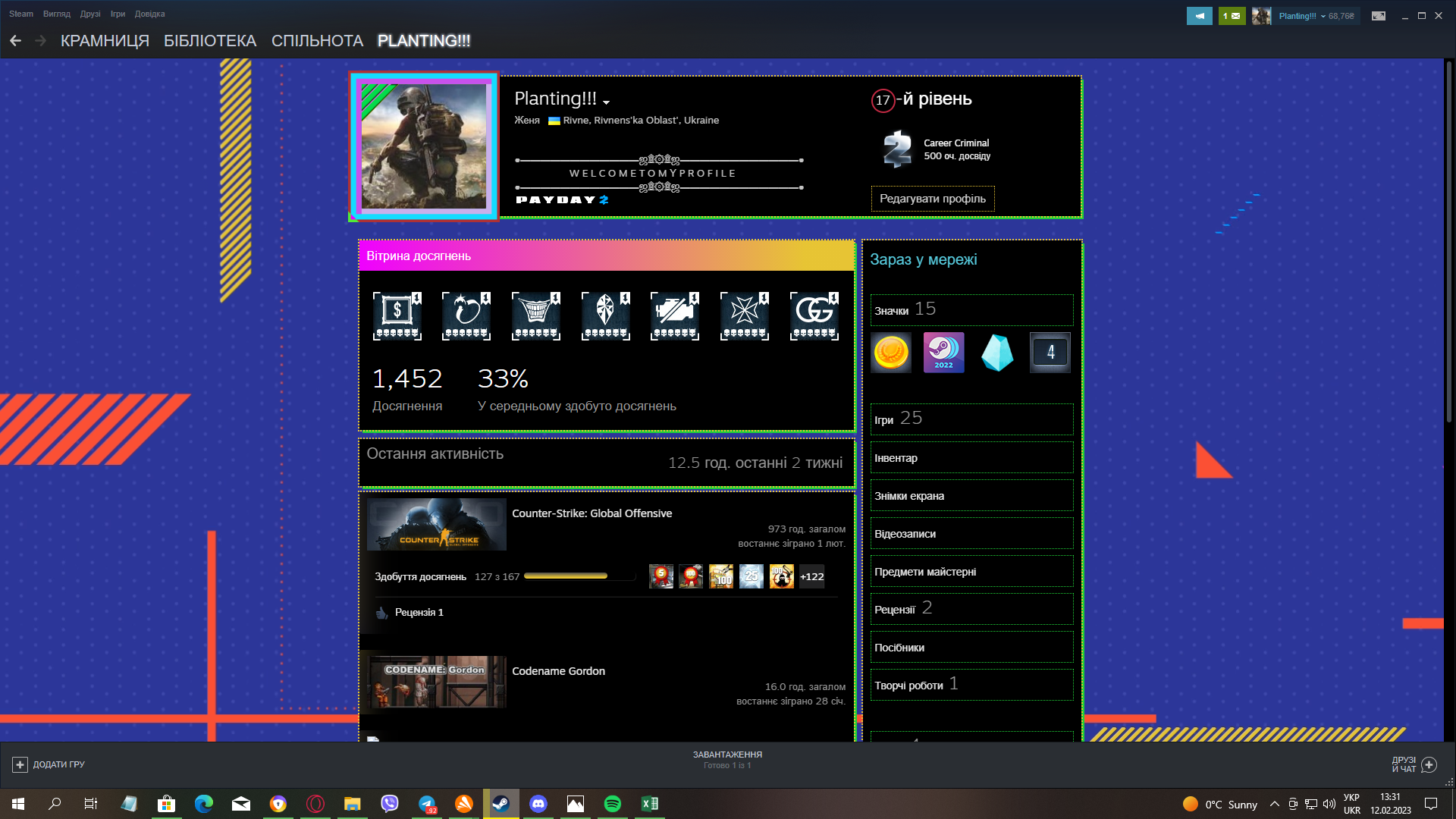Viewport: 1456px width, 819px height.
Task: Open Spotify from the Windows taskbar
Action: click(x=613, y=804)
